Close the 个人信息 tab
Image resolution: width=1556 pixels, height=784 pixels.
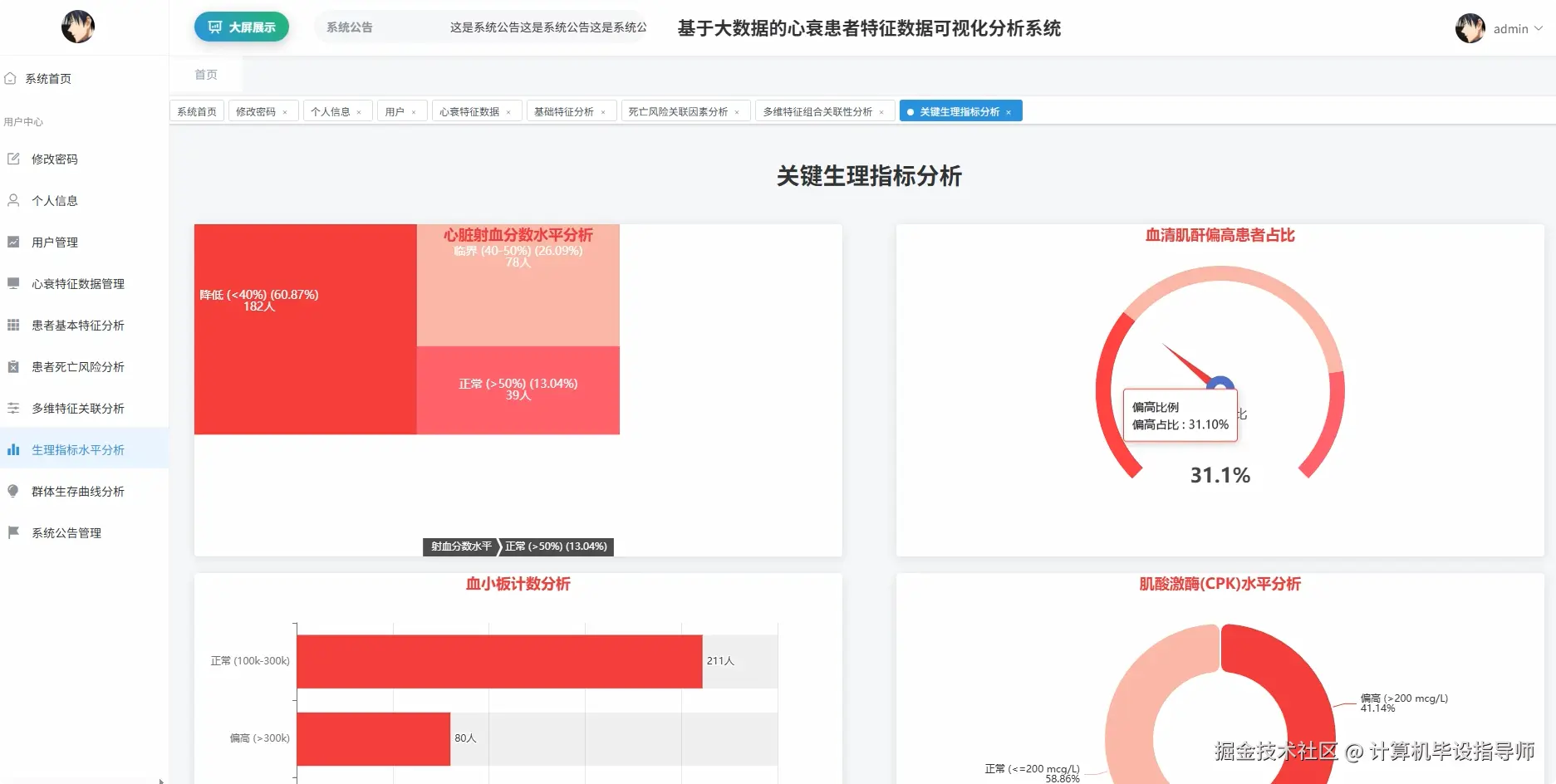(359, 112)
